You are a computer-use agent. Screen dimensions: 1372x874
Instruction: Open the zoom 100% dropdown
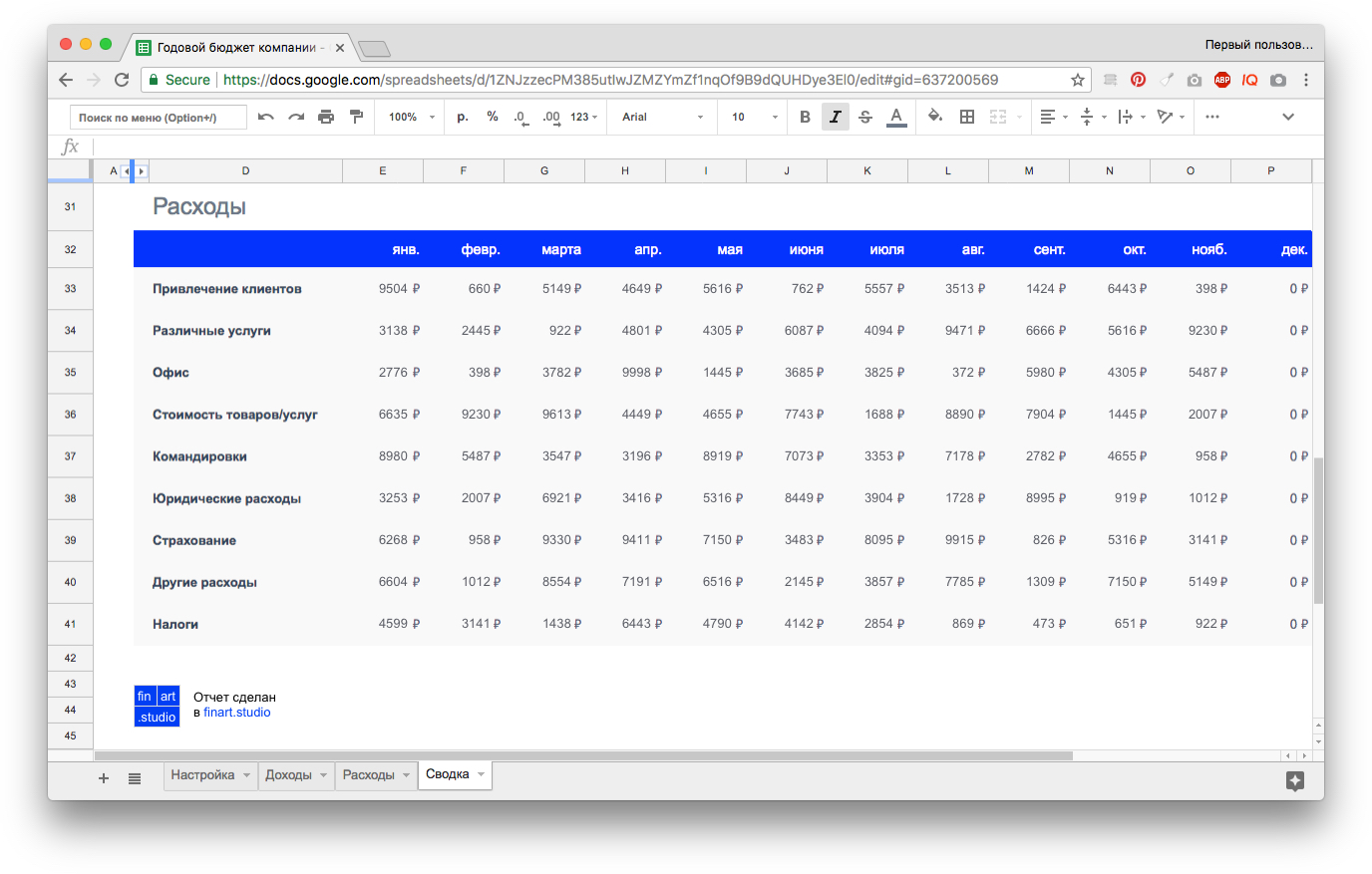tap(412, 117)
